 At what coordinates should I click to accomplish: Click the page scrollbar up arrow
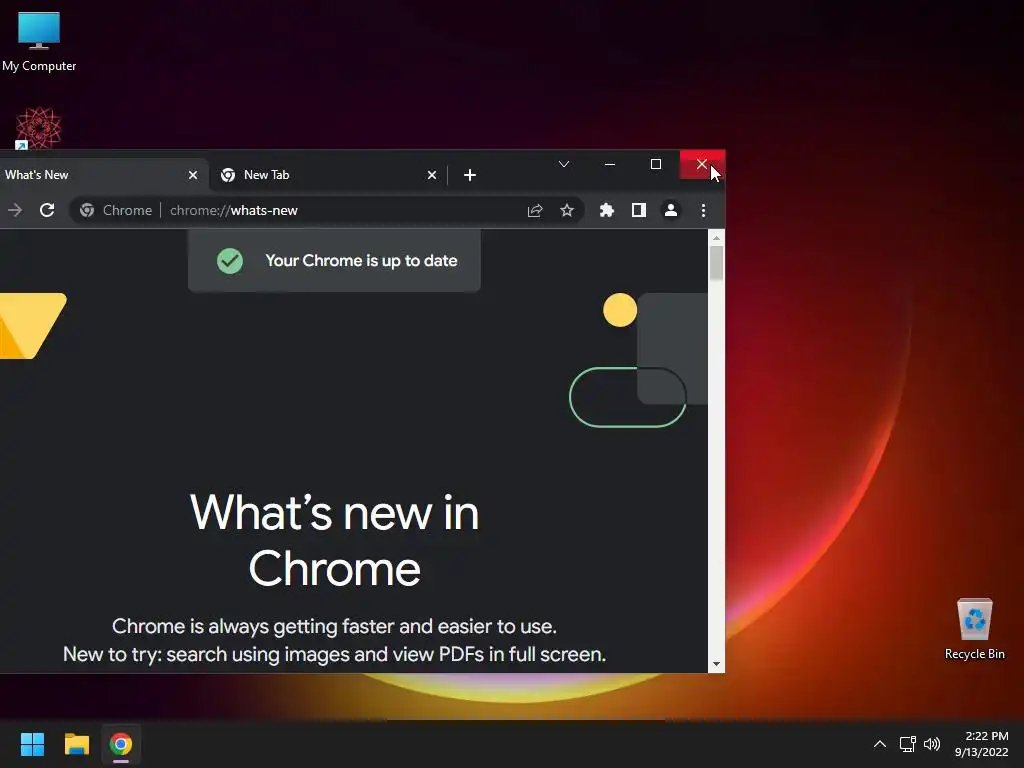(716, 238)
